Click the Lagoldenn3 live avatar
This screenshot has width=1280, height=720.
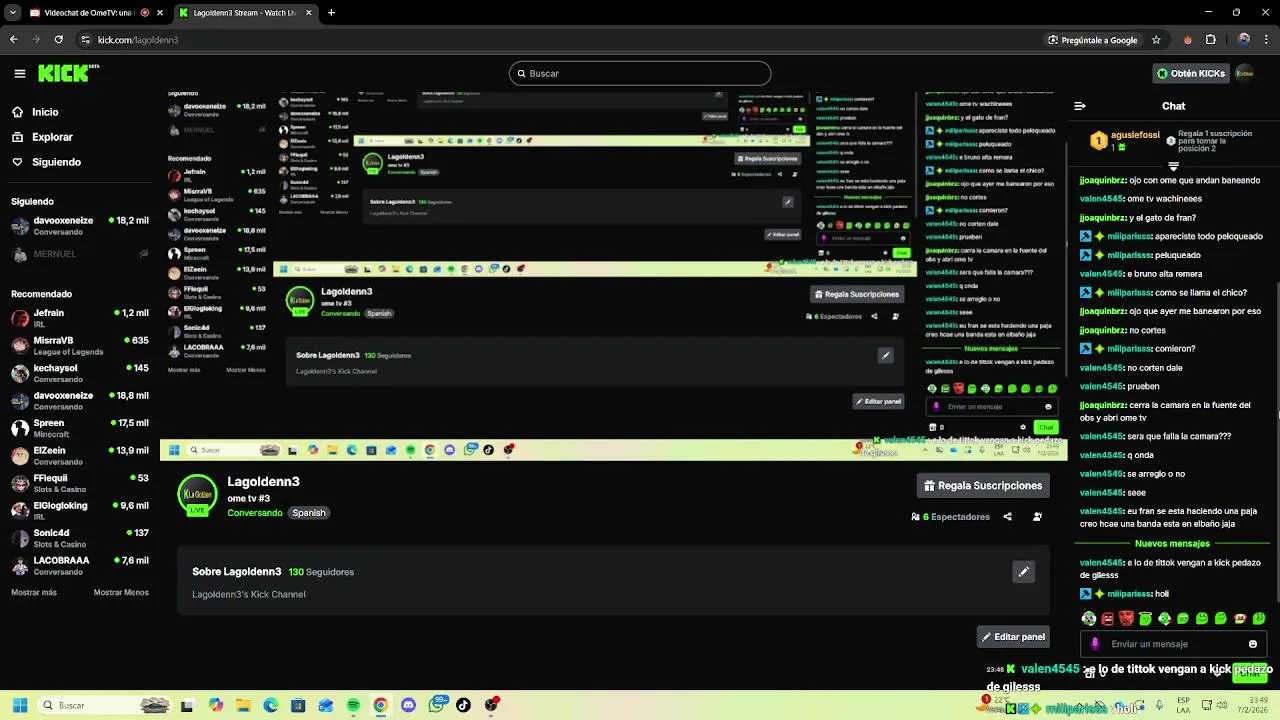[197, 496]
